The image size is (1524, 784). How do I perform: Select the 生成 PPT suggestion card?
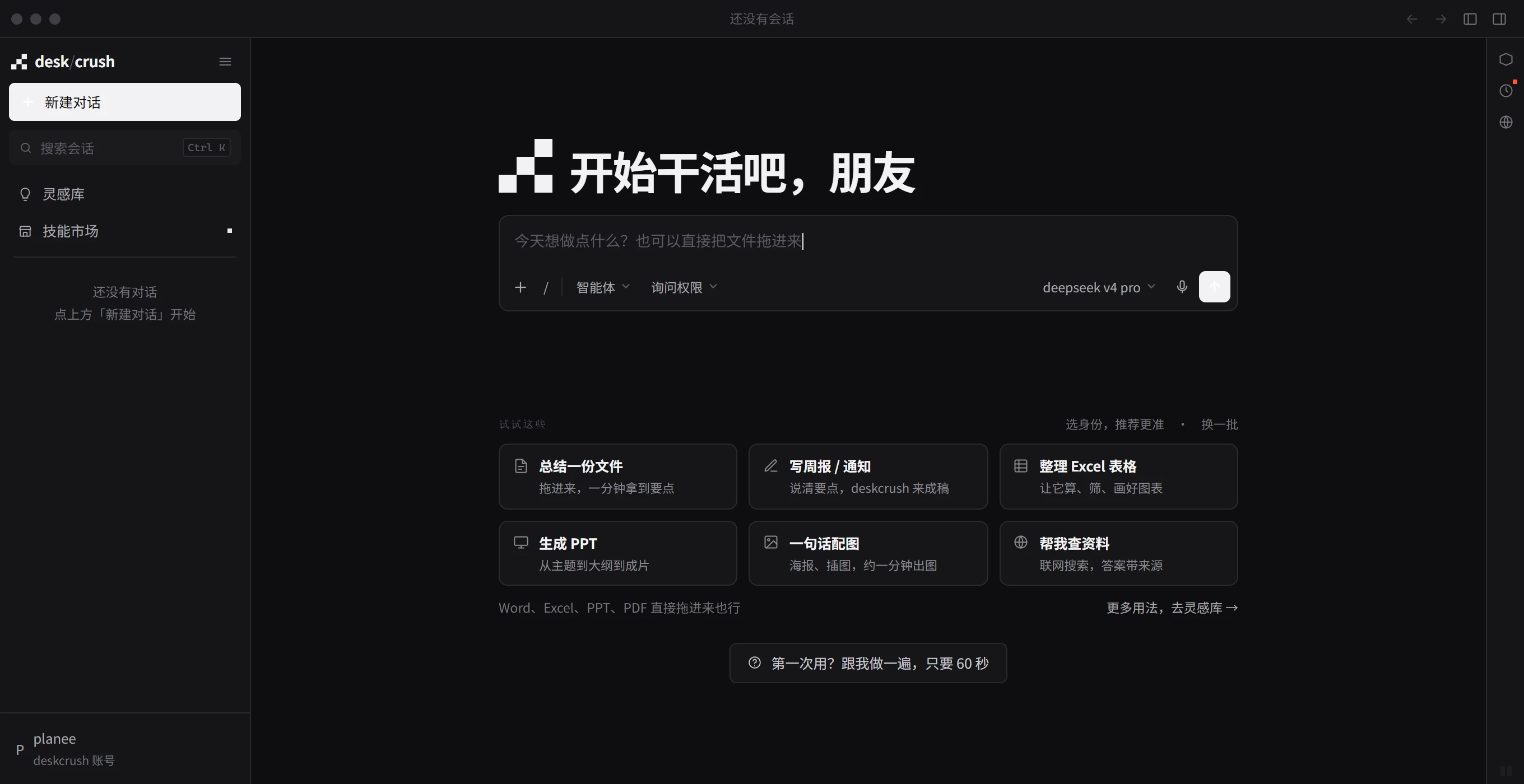617,553
